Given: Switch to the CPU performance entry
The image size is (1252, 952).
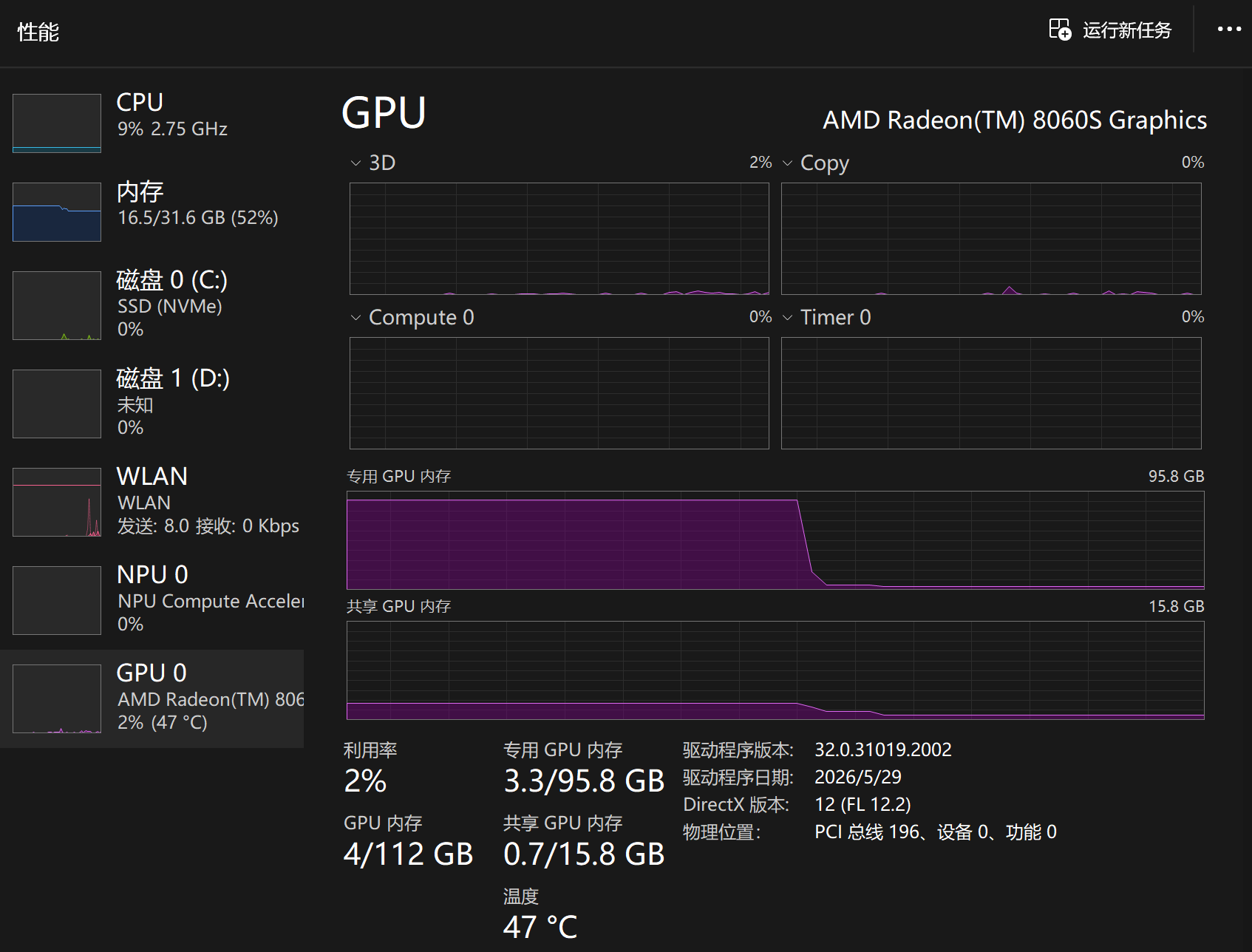Looking at the screenshot, I should click(152, 123).
